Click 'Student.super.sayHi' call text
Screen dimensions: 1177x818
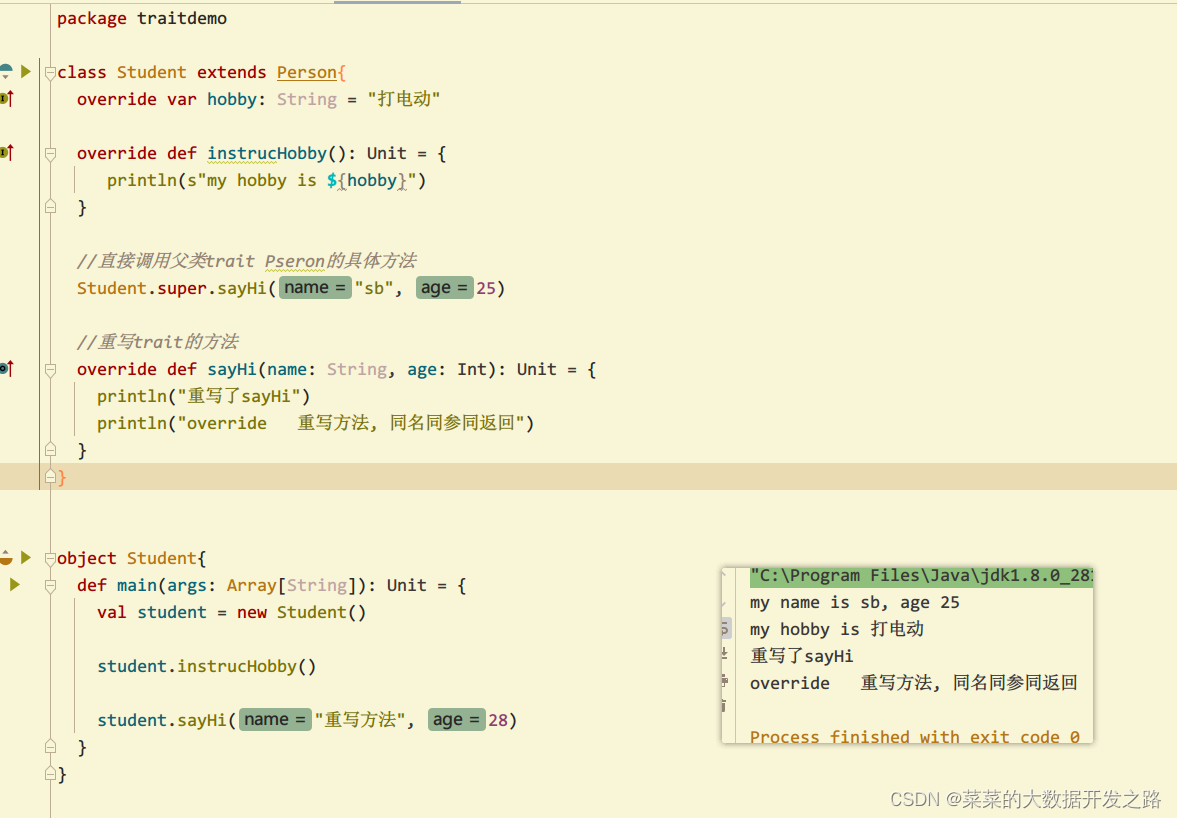(171, 288)
